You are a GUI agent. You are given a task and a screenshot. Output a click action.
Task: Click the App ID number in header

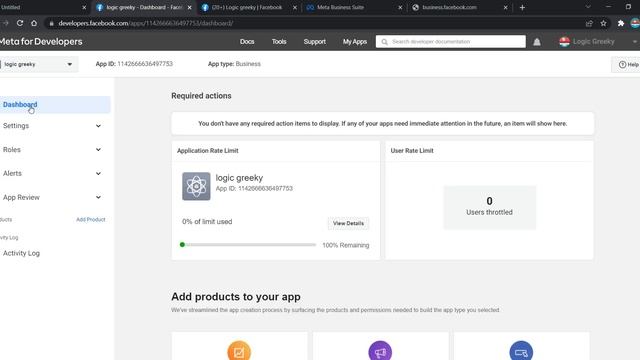point(145,64)
